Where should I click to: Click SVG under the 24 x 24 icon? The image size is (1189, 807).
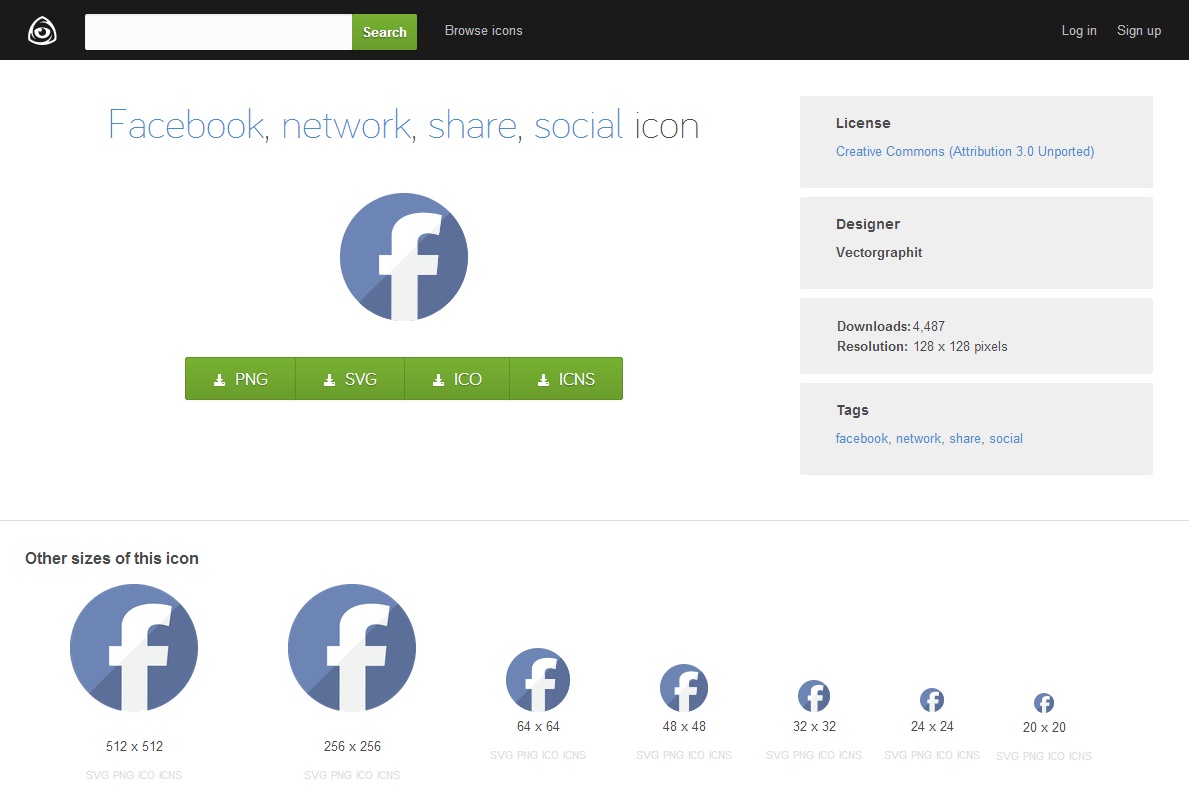pyautogui.click(x=896, y=755)
